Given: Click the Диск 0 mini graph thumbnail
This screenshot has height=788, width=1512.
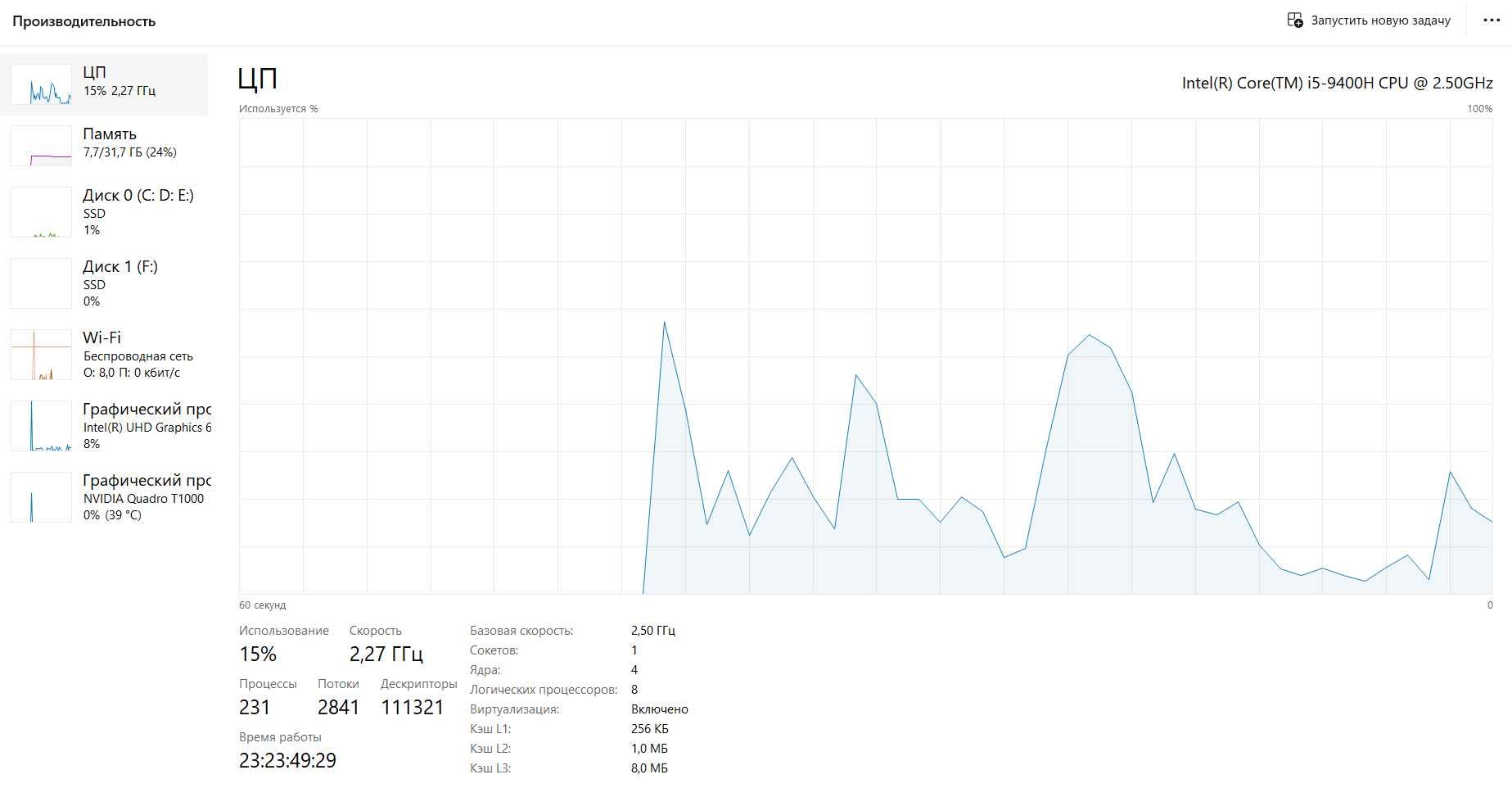Looking at the screenshot, I should (x=41, y=212).
